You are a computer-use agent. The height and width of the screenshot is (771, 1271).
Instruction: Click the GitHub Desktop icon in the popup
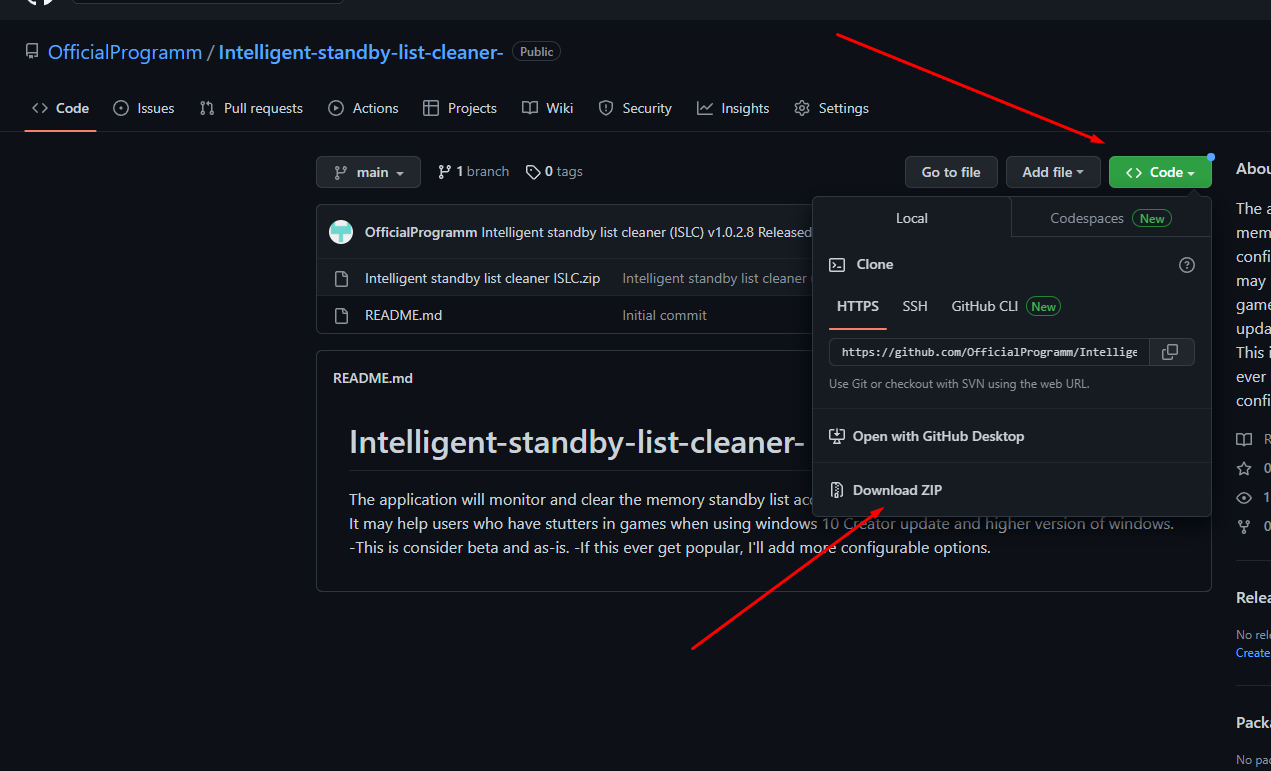tap(838, 436)
